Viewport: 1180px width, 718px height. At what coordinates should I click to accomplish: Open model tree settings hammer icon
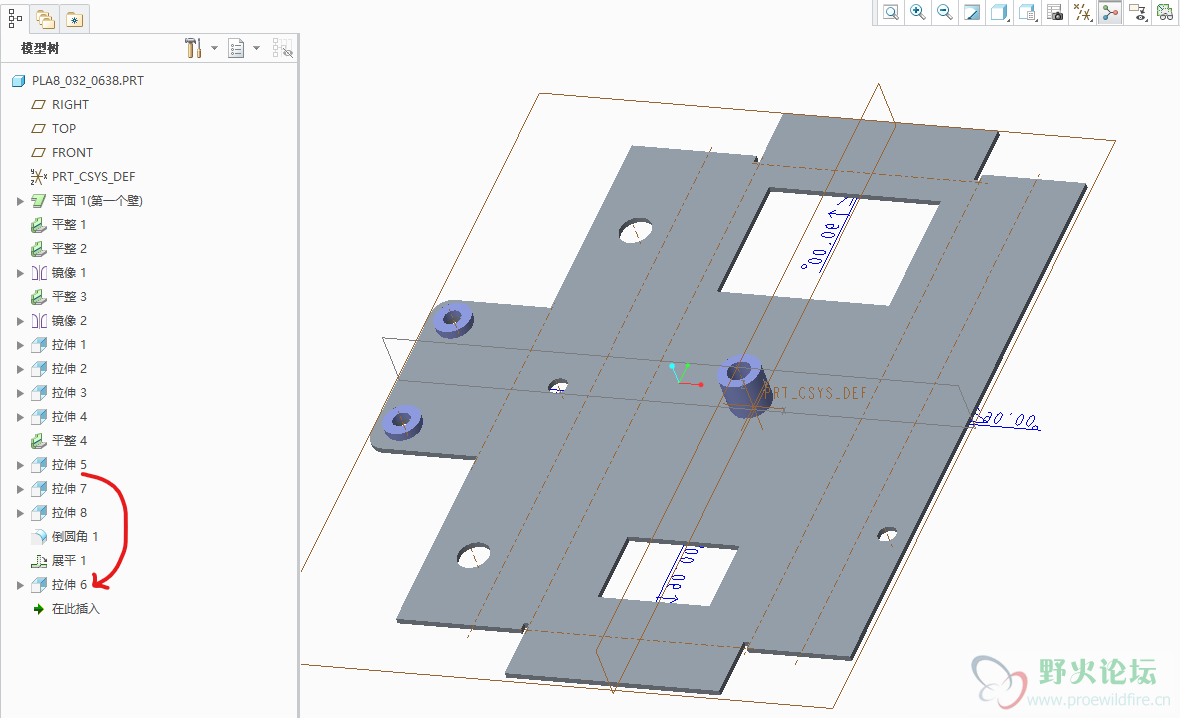click(193, 48)
